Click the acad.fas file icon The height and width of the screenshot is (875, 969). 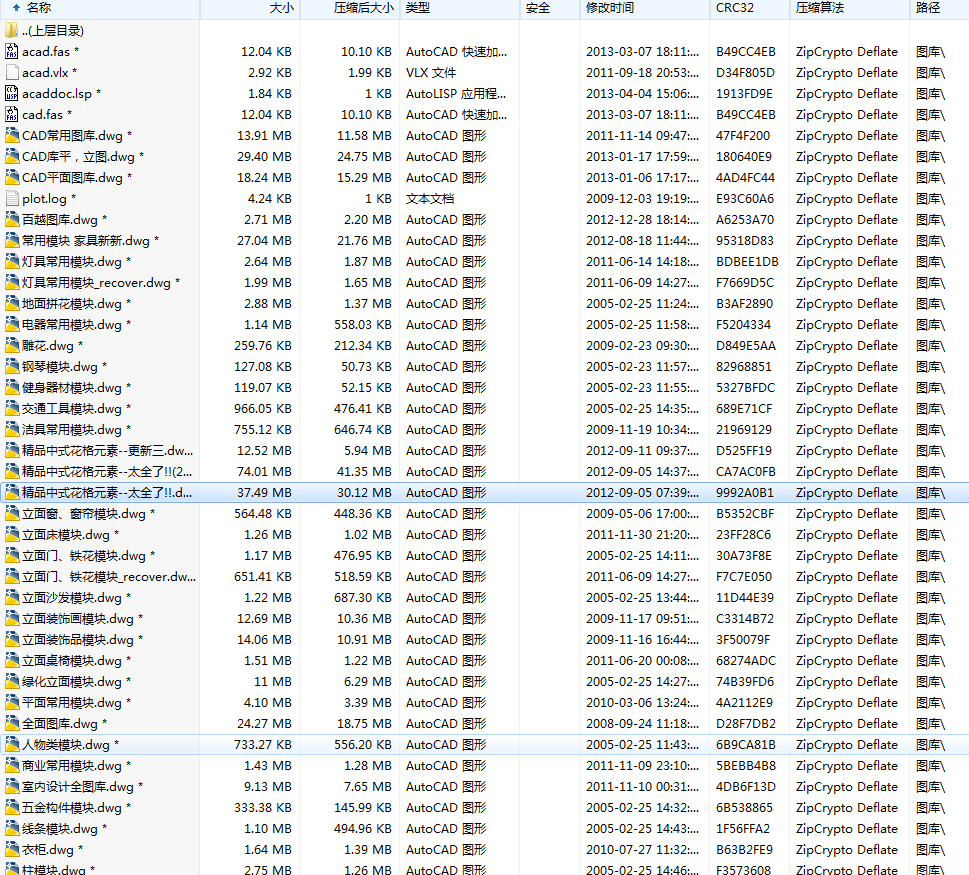[x=11, y=51]
